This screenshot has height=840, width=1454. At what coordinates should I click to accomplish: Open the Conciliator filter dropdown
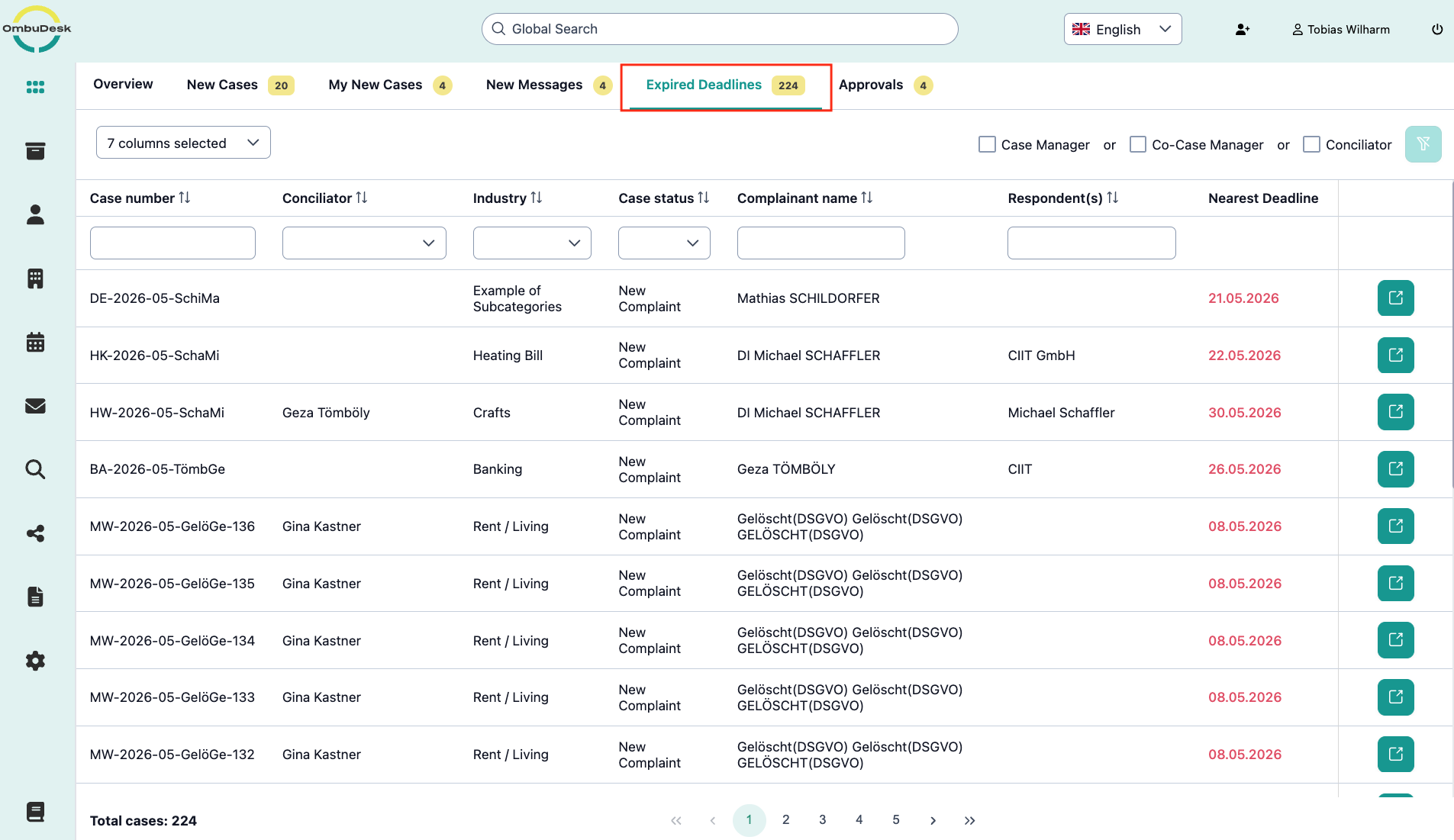point(364,243)
